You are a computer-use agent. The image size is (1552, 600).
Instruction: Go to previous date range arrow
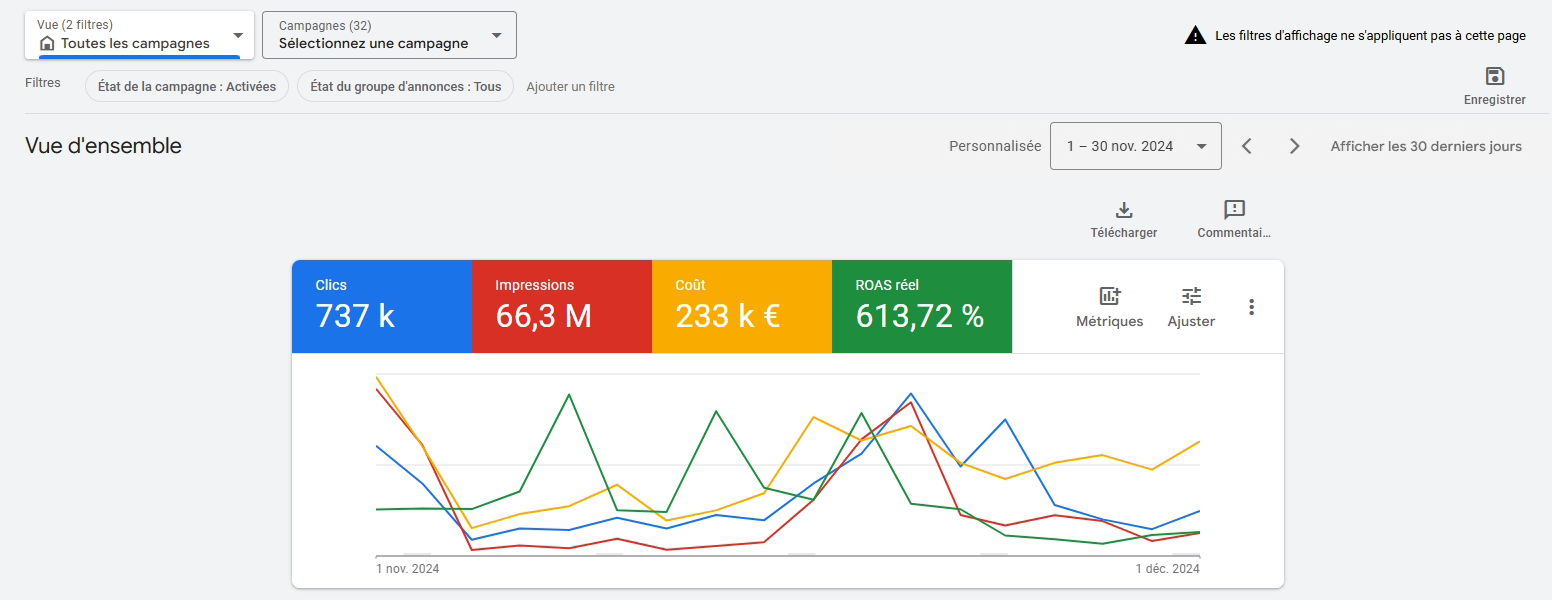[1247, 146]
